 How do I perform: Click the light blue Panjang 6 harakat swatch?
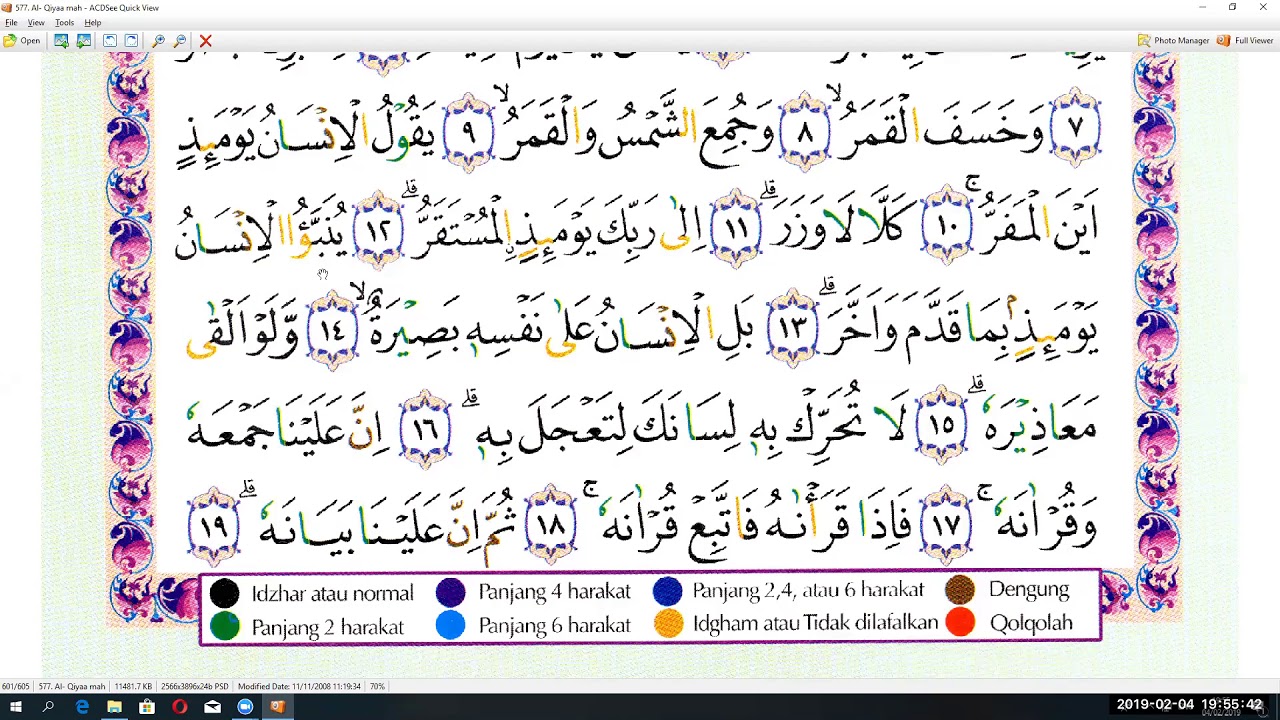click(x=451, y=625)
